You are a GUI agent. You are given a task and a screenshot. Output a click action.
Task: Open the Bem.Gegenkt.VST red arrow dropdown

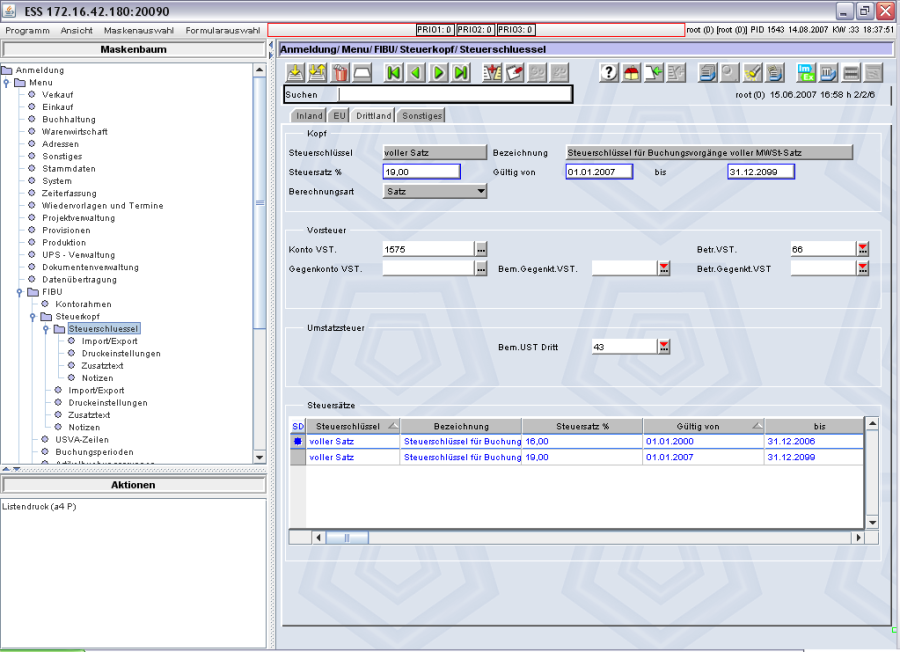tap(664, 269)
